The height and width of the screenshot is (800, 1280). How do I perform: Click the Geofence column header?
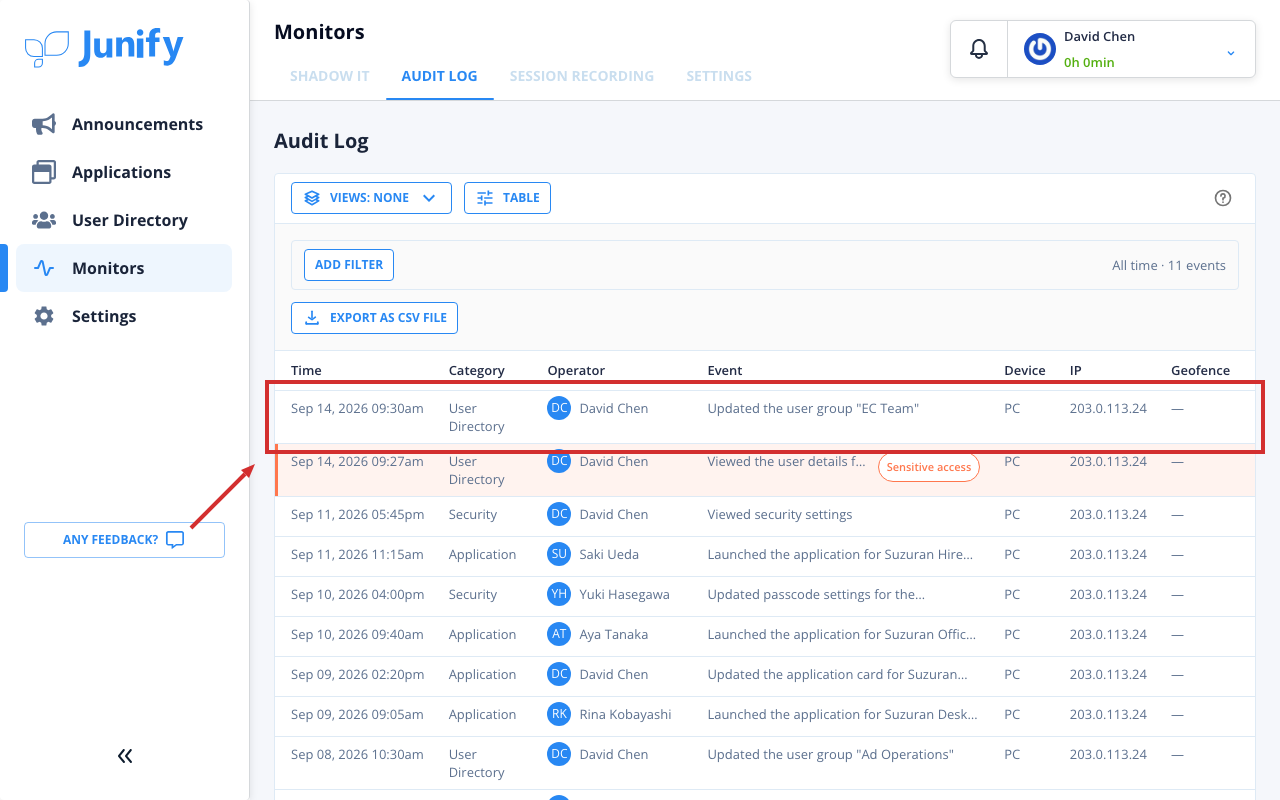coord(1200,370)
